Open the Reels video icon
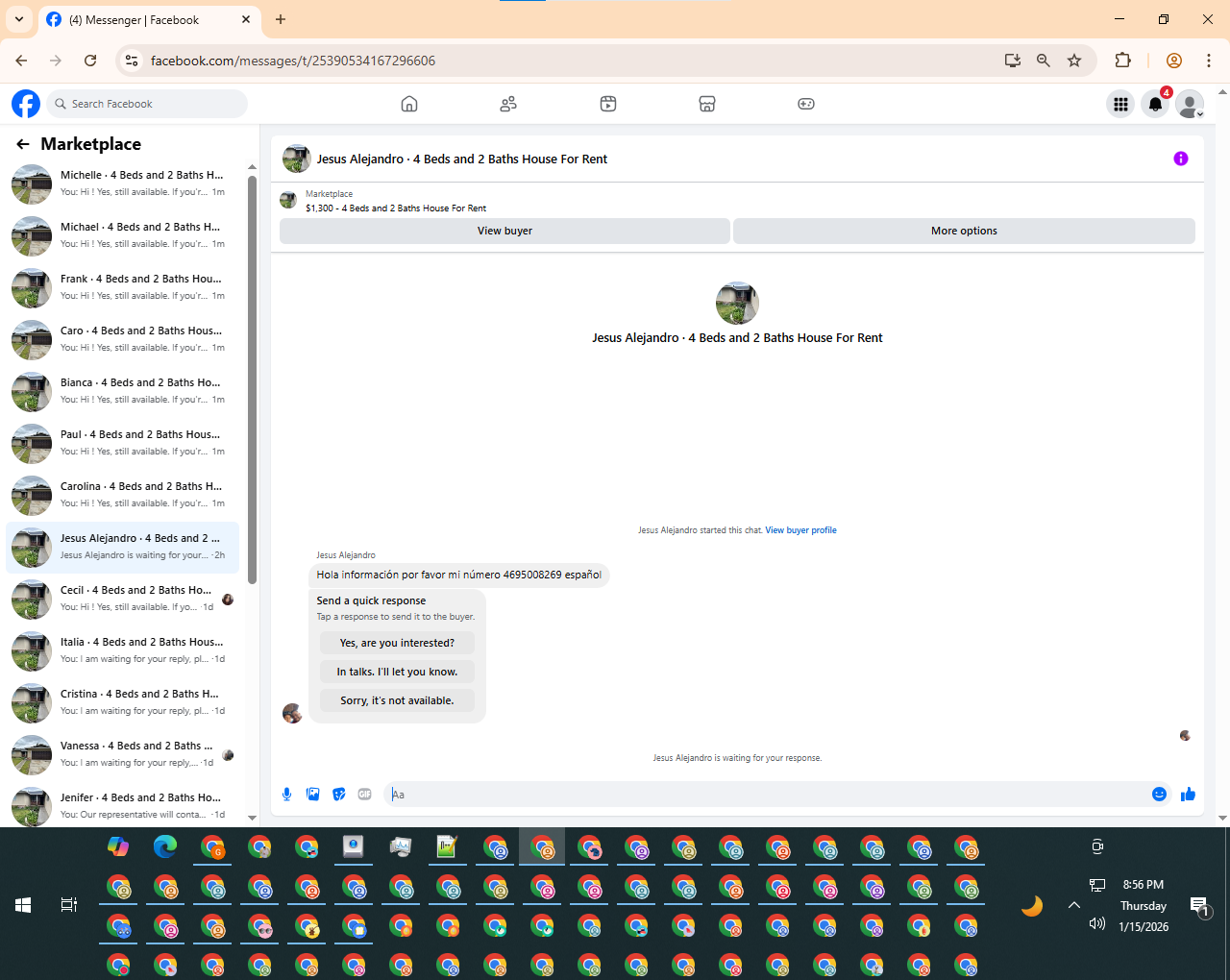Screen dimensions: 1230x980 pos(608,104)
